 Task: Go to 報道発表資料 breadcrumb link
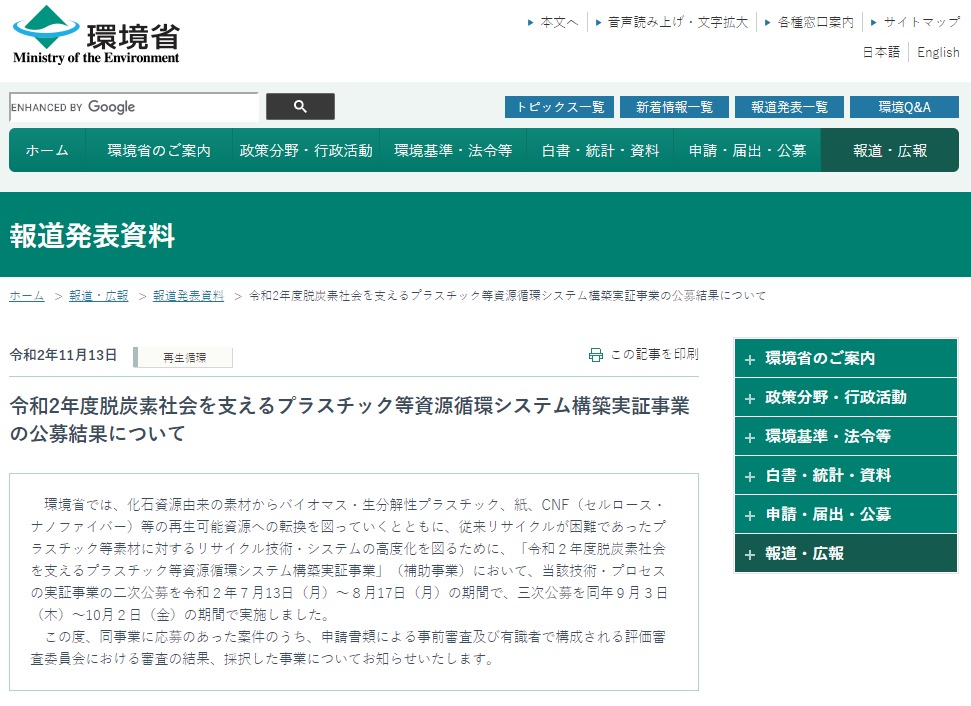pyautogui.click(x=188, y=296)
